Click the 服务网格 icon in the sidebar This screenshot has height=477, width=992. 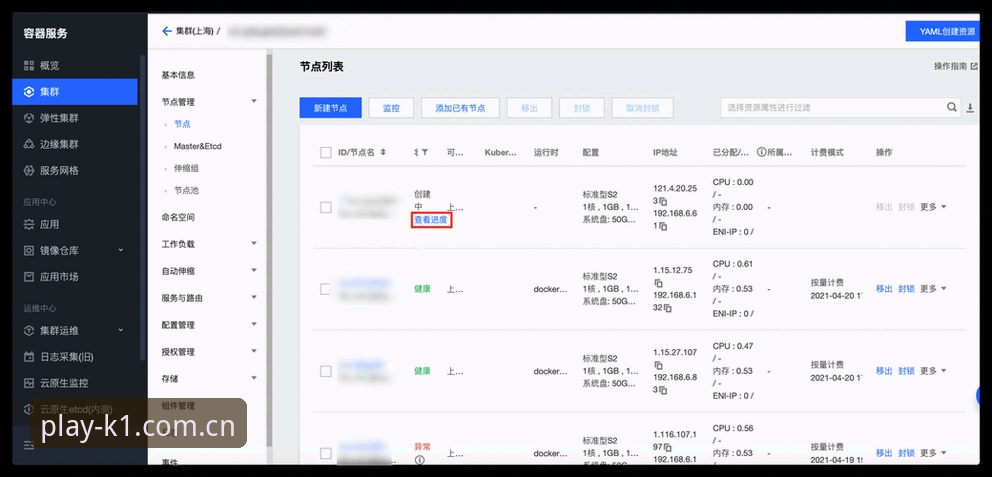tap(28, 170)
